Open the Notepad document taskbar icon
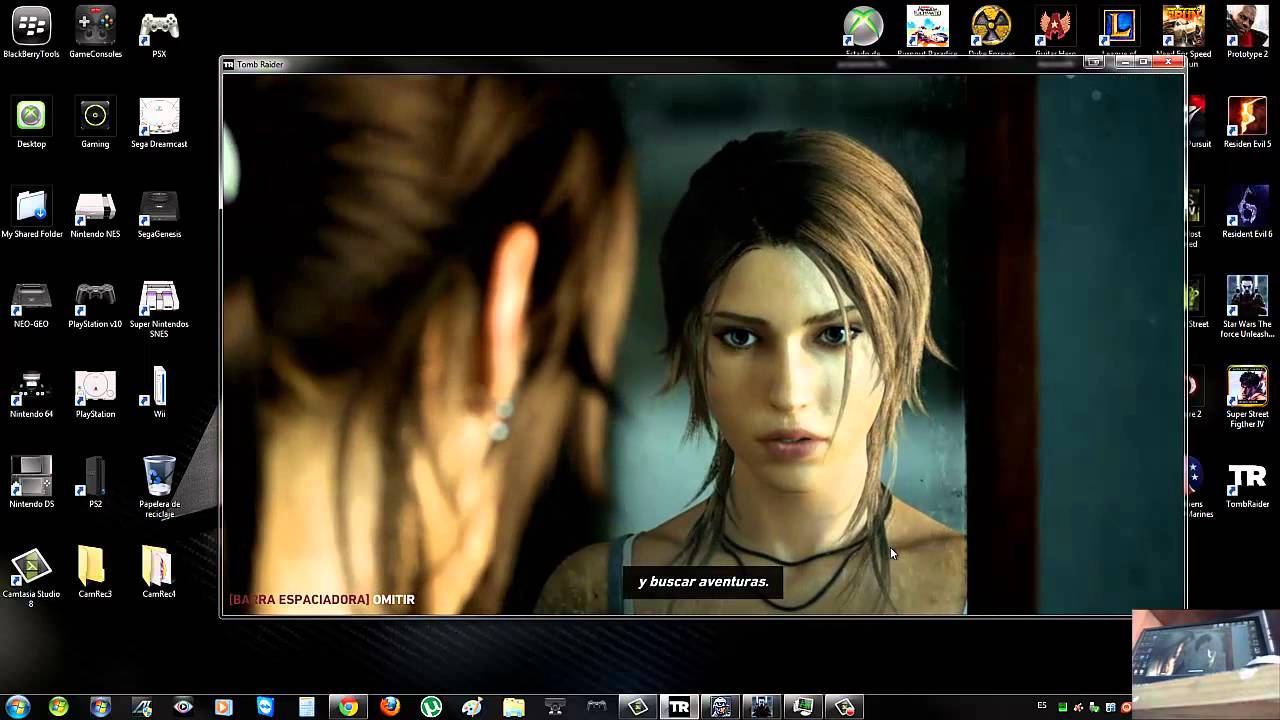 pos(307,707)
